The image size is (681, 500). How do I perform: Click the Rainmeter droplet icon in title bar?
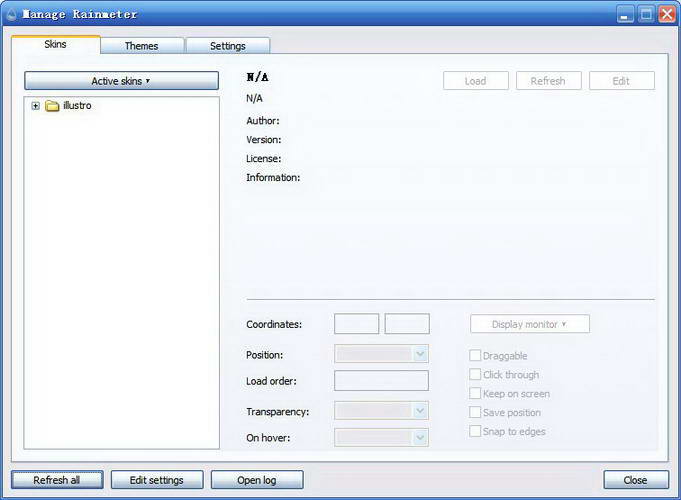tap(12, 14)
